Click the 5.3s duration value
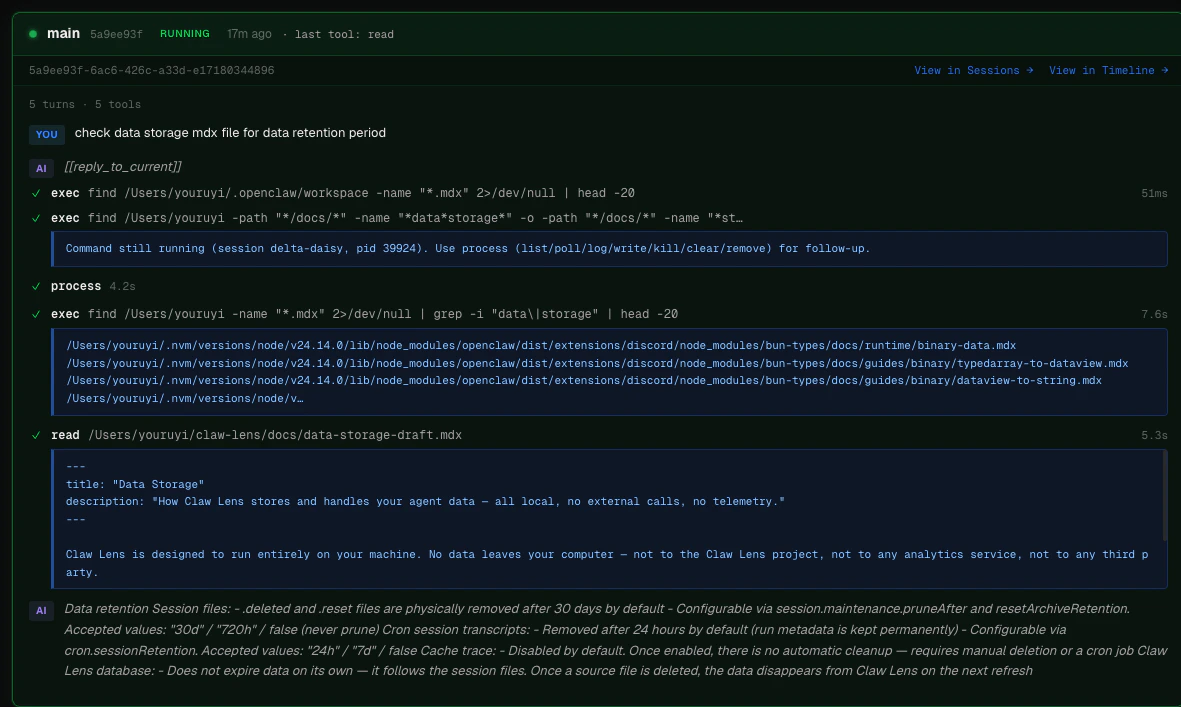The height and width of the screenshot is (707, 1181). pos(1154,435)
